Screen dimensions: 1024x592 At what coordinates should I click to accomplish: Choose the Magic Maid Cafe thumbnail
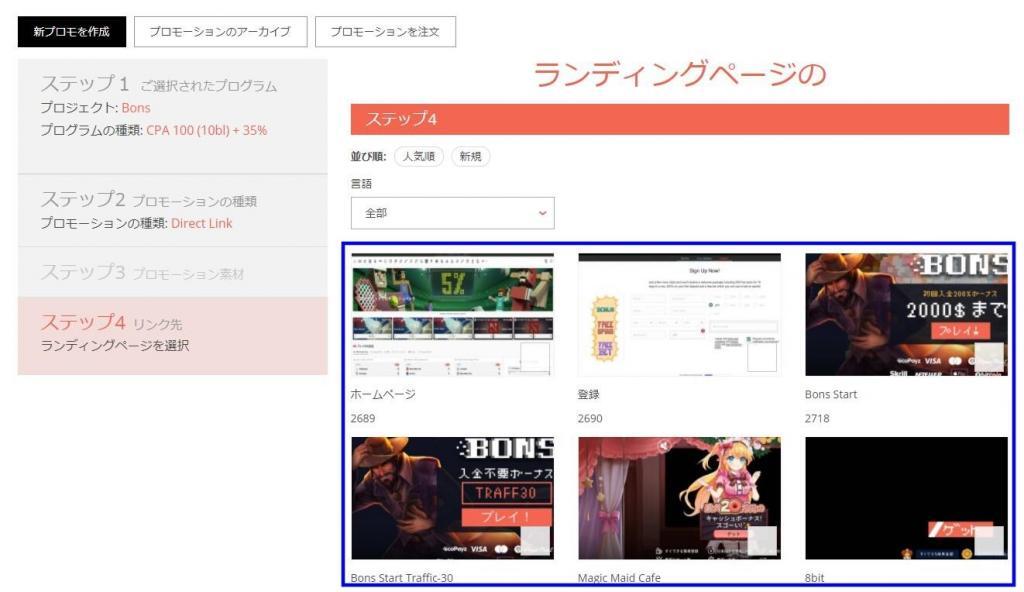click(x=679, y=498)
